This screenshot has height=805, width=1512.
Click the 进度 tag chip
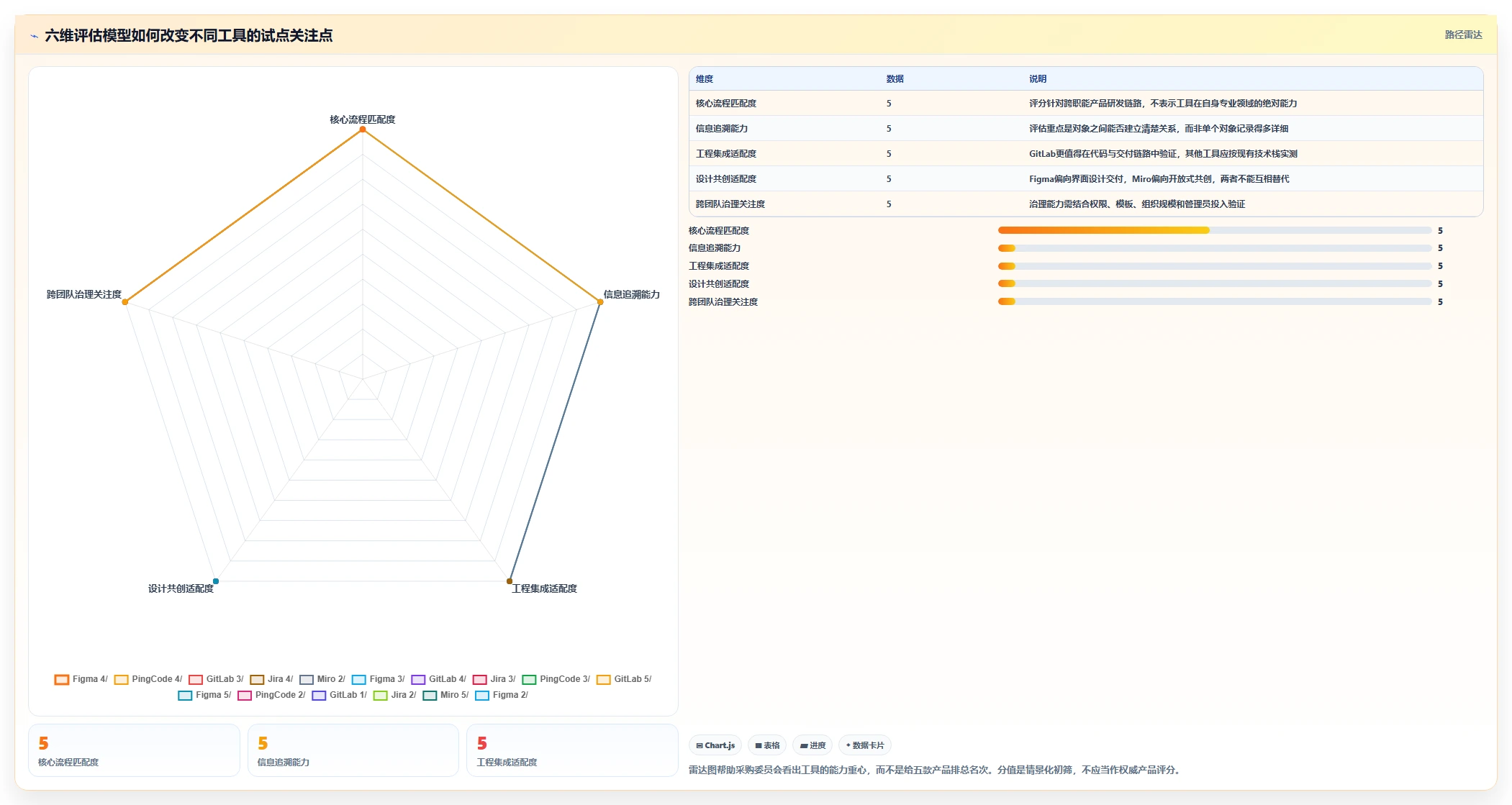[x=813, y=745]
